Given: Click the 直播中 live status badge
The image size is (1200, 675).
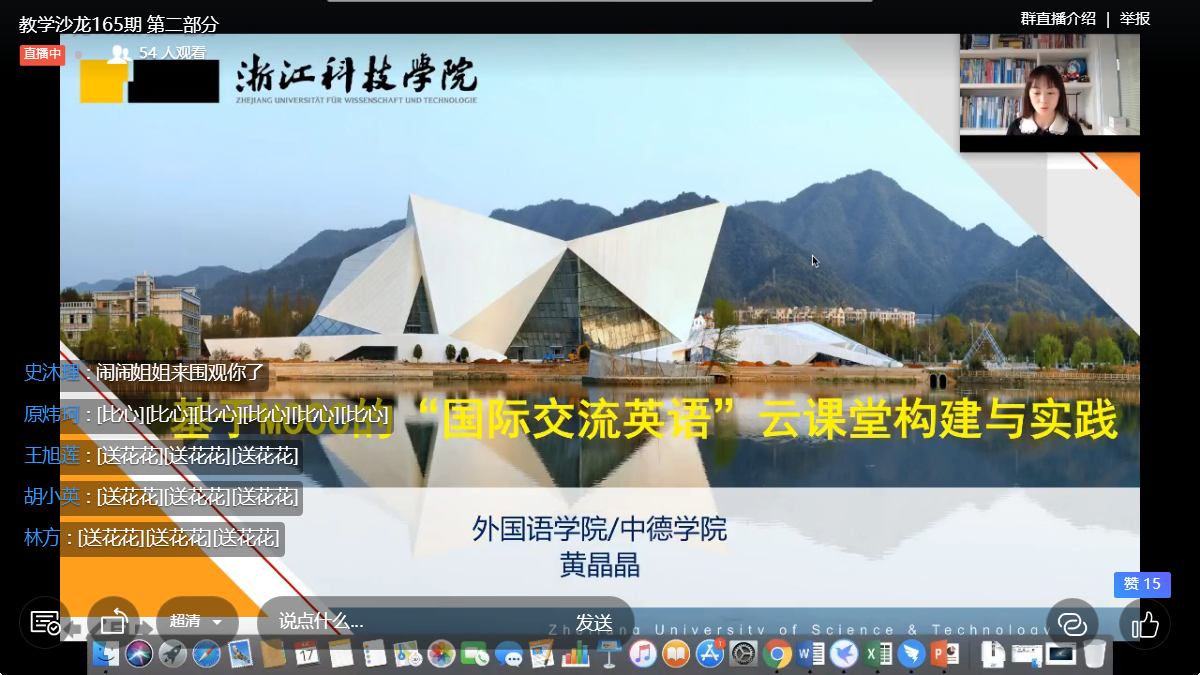Looking at the screenshot, I should point(42,54).
